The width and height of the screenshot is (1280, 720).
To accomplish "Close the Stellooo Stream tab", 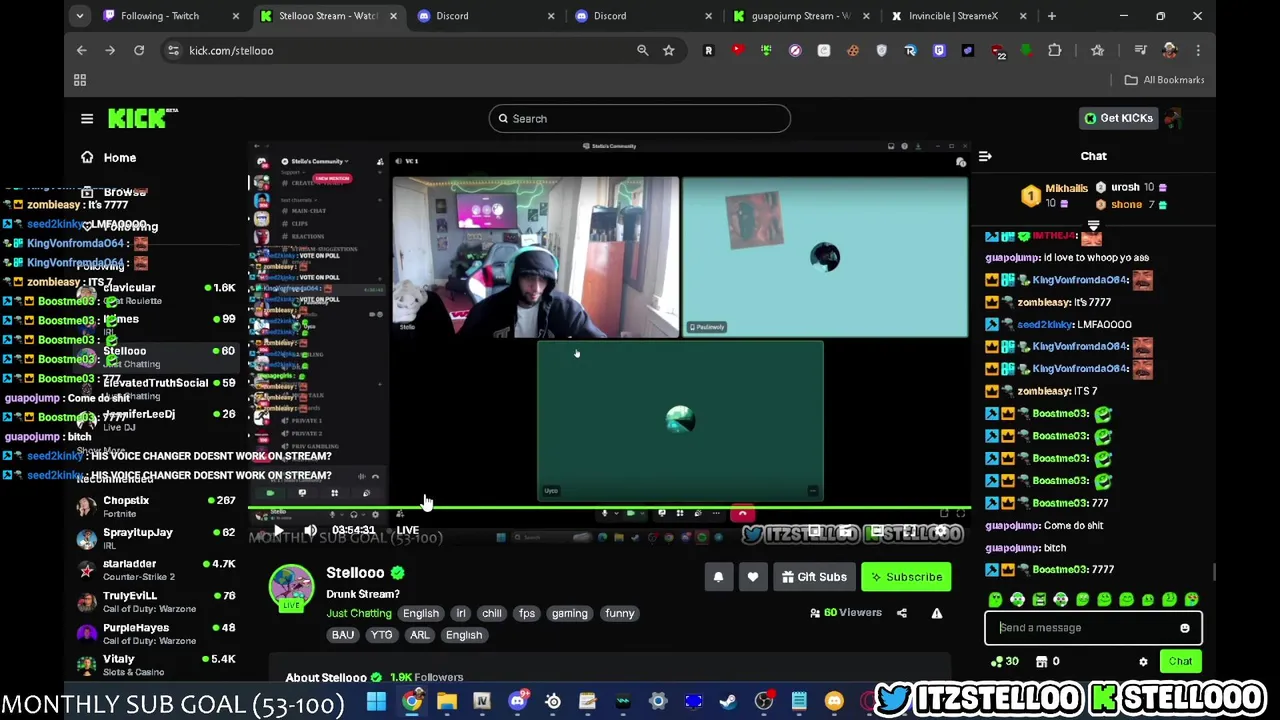I will pyautogui.click(x=393, y=16).
